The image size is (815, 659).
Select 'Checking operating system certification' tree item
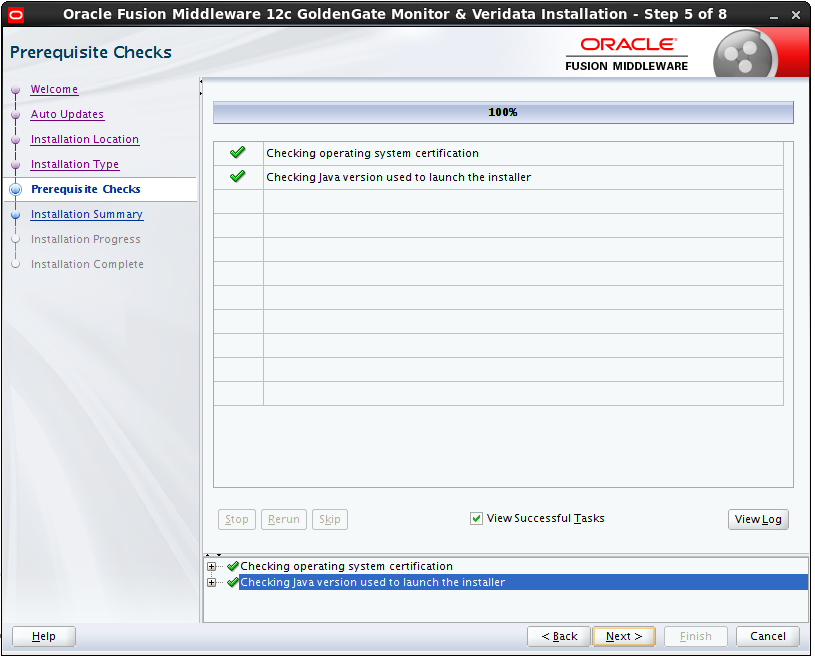(x=346, y=567)
